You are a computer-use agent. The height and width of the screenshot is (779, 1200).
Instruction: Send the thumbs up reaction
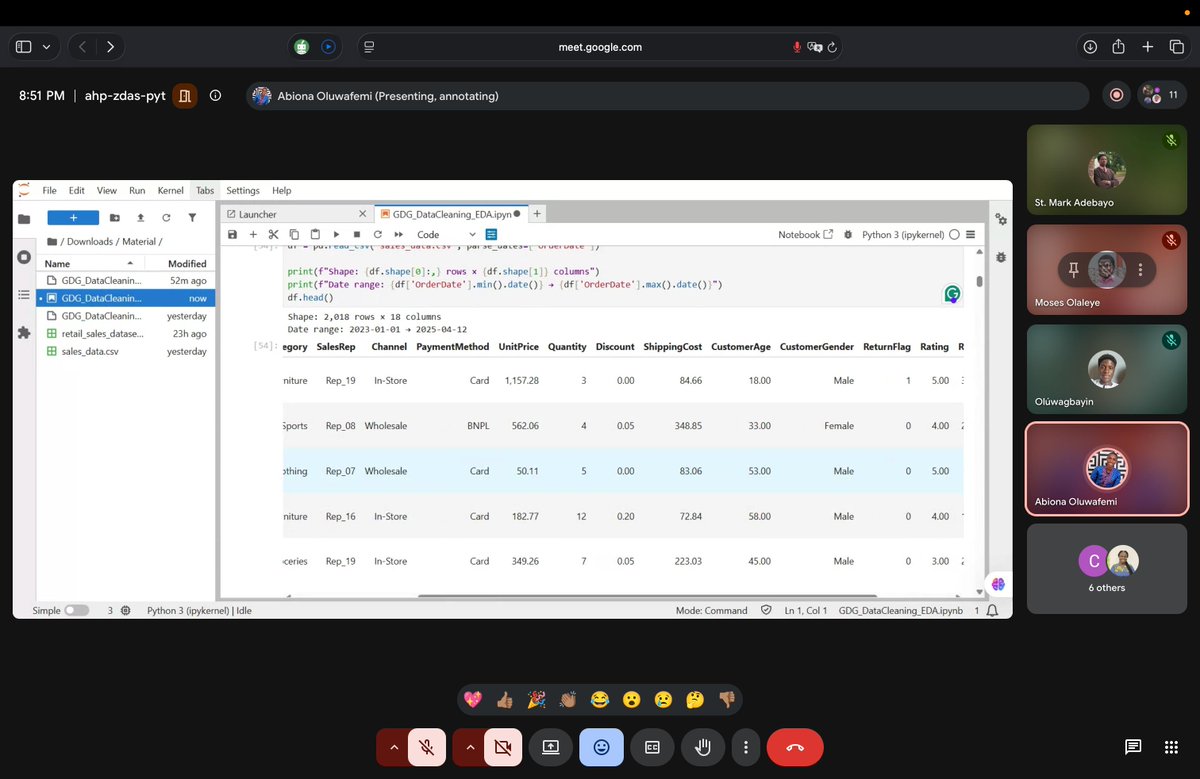point(505,700)
